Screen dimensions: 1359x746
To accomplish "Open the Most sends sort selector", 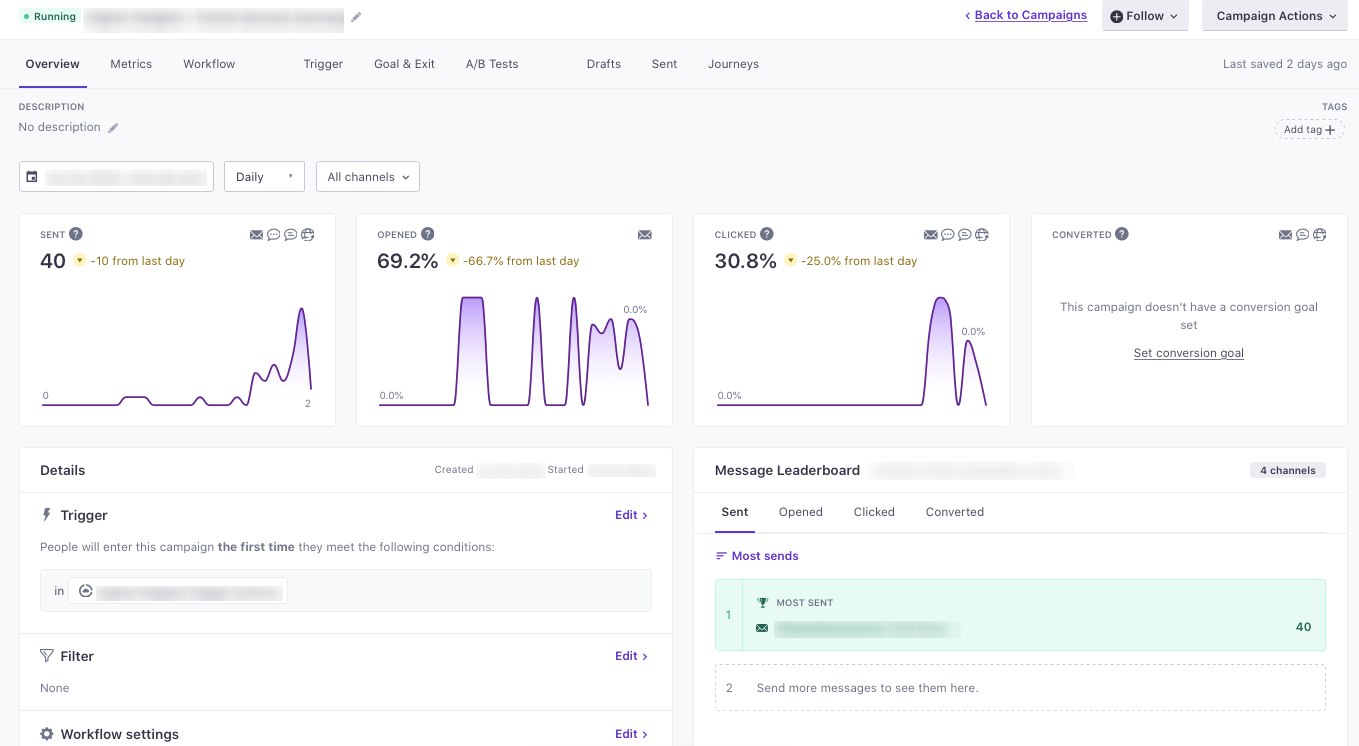I will point(757,556).
